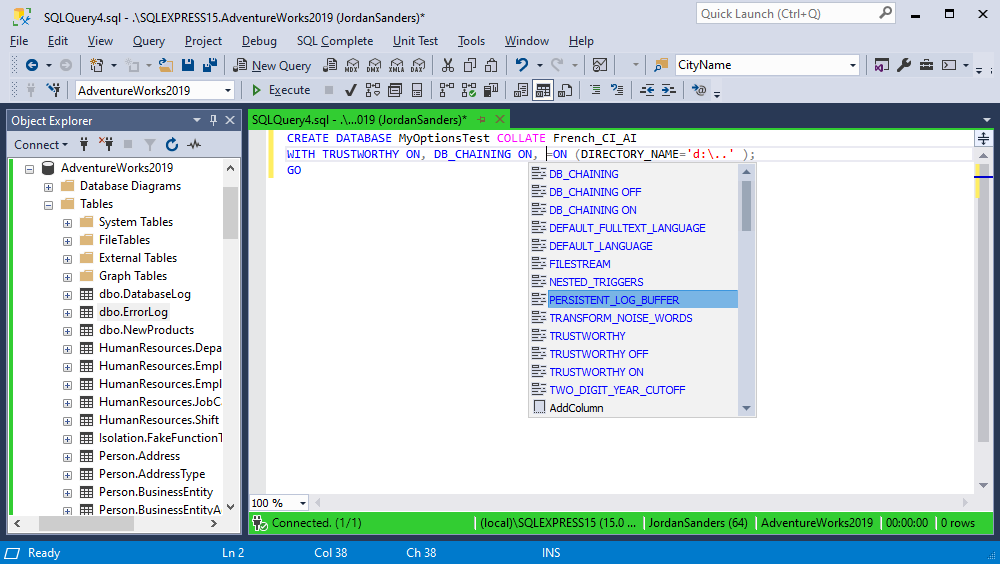Expand the dbo.ErrorLog table node
Viewport: 1000px width, 564px height.
[x=67, y=313]
